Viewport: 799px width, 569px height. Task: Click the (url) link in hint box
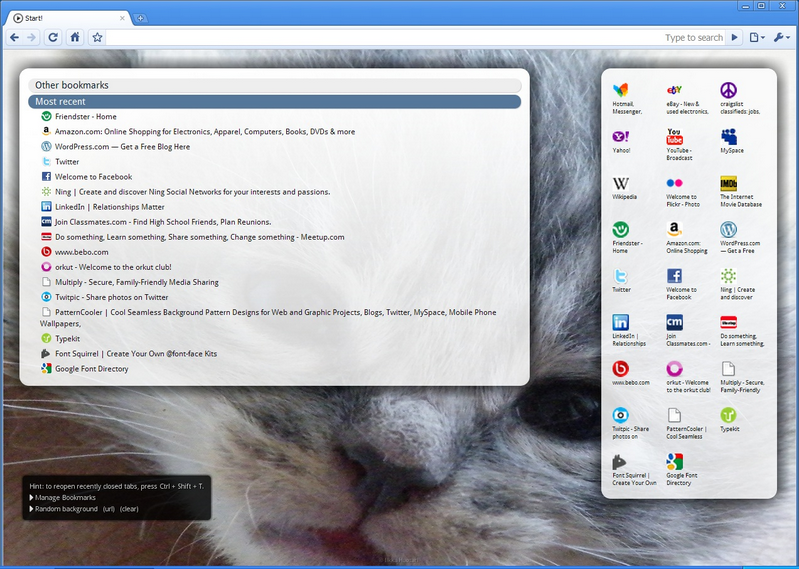coord(109,509)
